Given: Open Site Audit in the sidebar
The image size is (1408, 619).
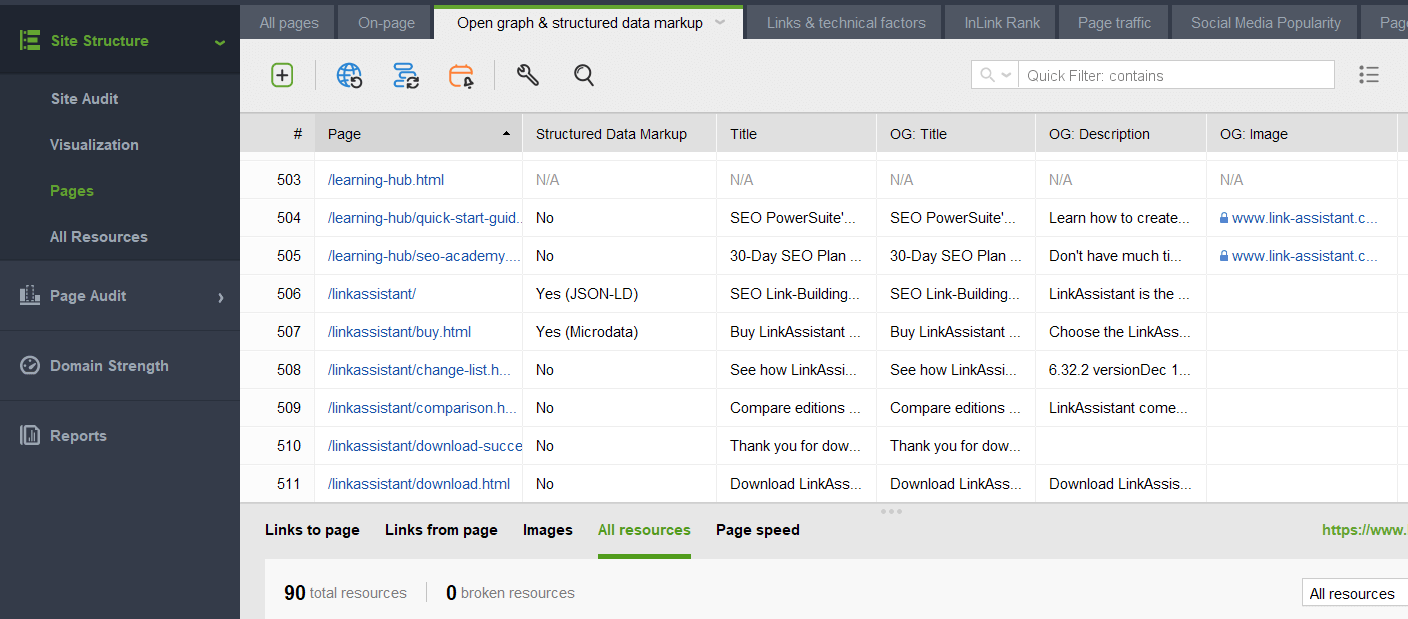Looking at the screenshot, I should pyautogui.click(x=85, y=99).
